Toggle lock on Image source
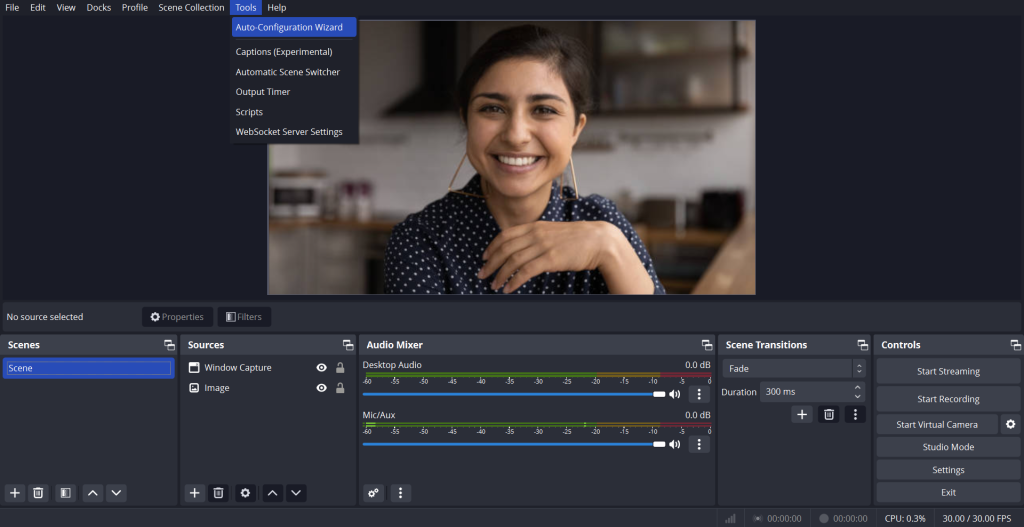 [x=340, y=388]
